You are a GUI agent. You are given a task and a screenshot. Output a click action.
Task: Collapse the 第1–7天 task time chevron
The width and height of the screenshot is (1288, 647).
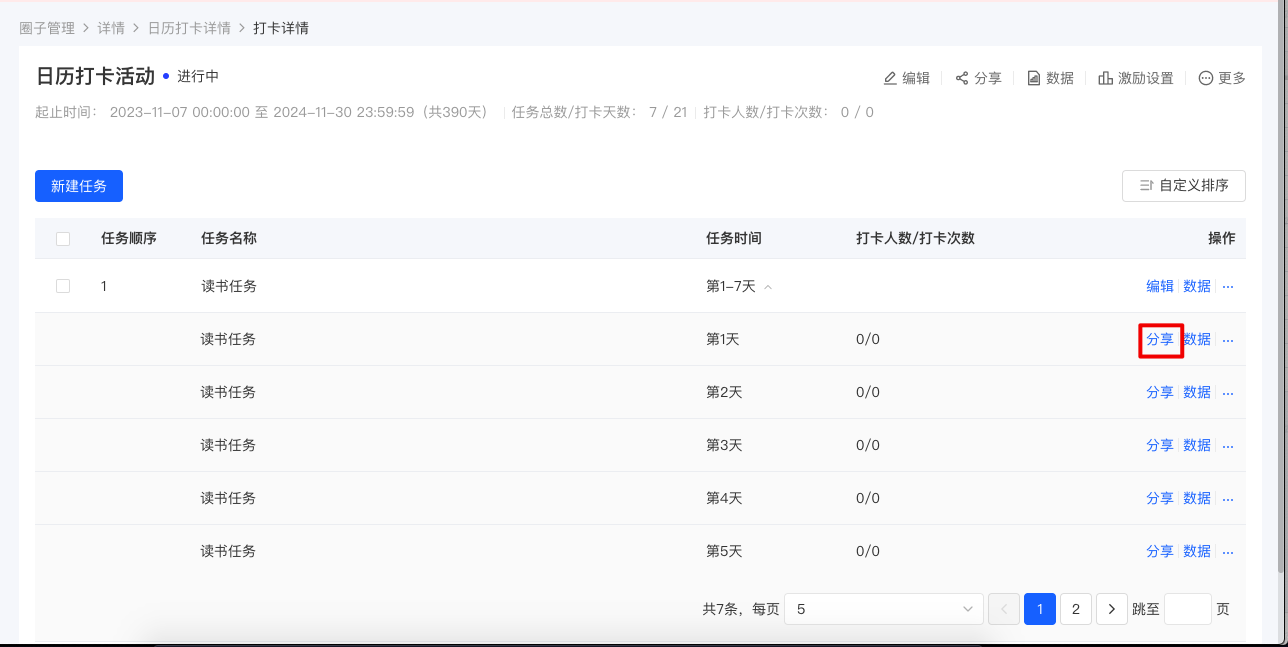(x=768, y=287)
